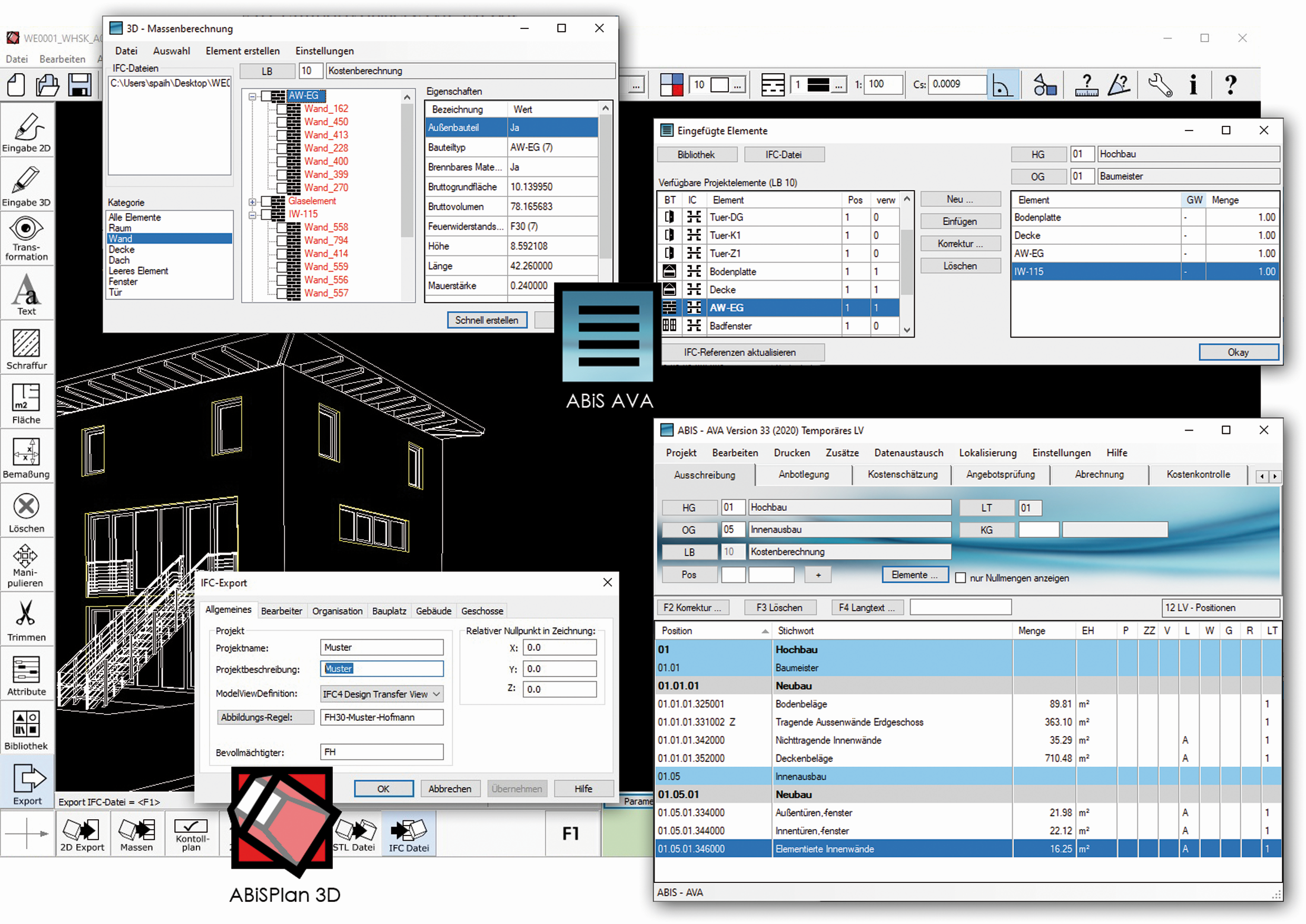Select 'Decke' in the Kategorie list
Viewport: 1306px width, 924px height.
[x=169, y=250]
